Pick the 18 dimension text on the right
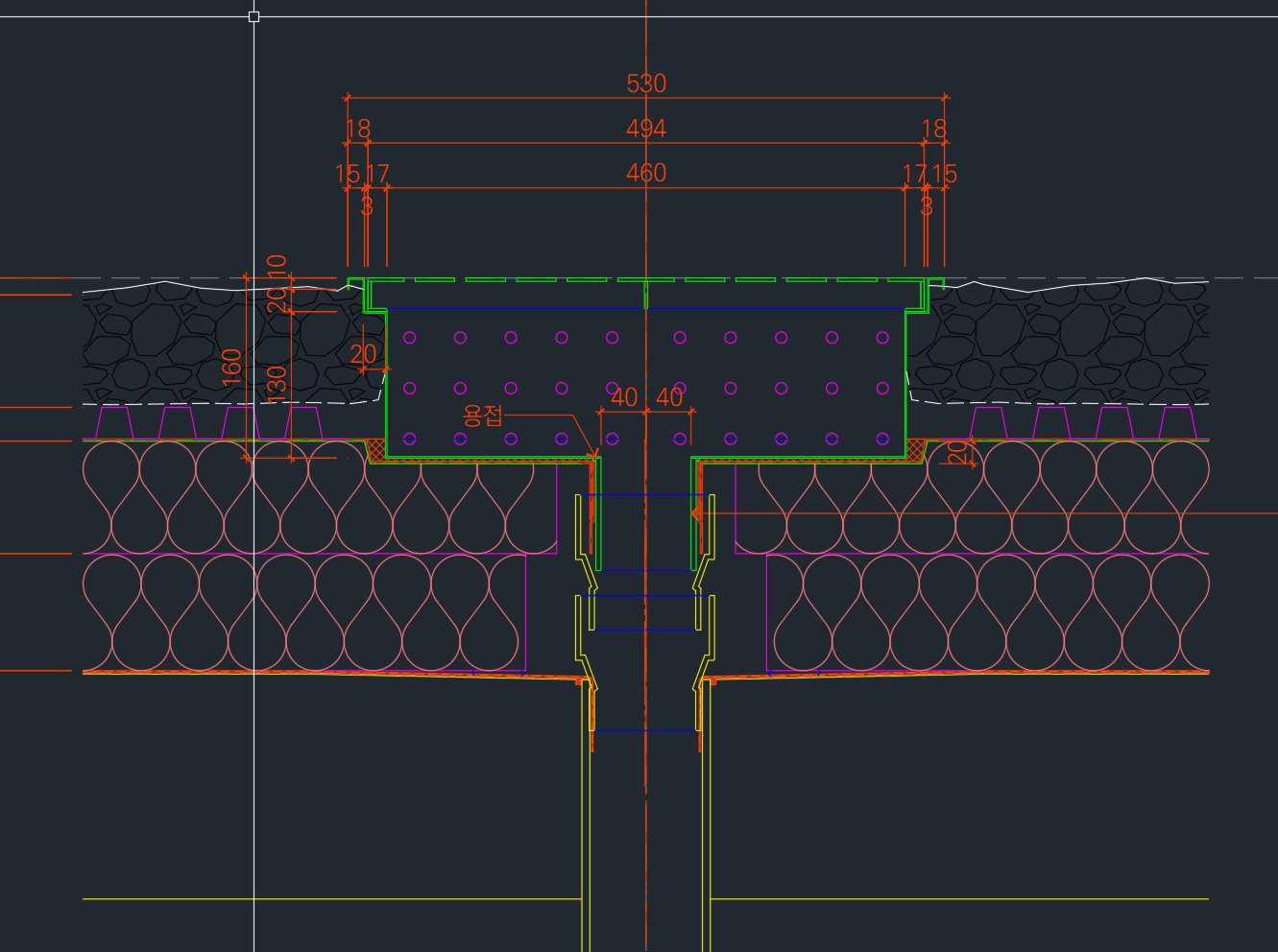Viewport: 1278px width, 952px height. (x=933, y=129)
